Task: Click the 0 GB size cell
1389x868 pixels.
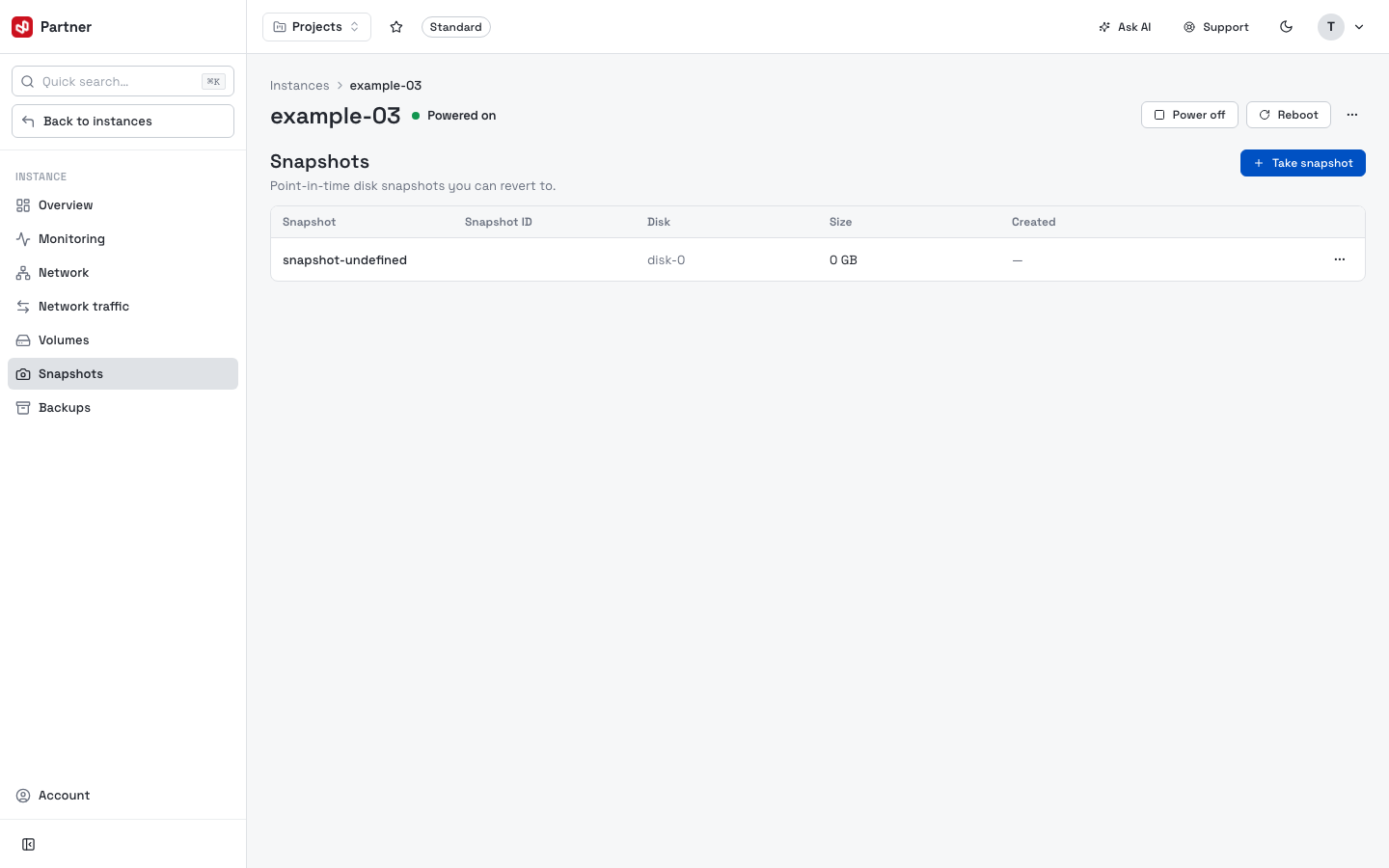Action: coord(843,260)
